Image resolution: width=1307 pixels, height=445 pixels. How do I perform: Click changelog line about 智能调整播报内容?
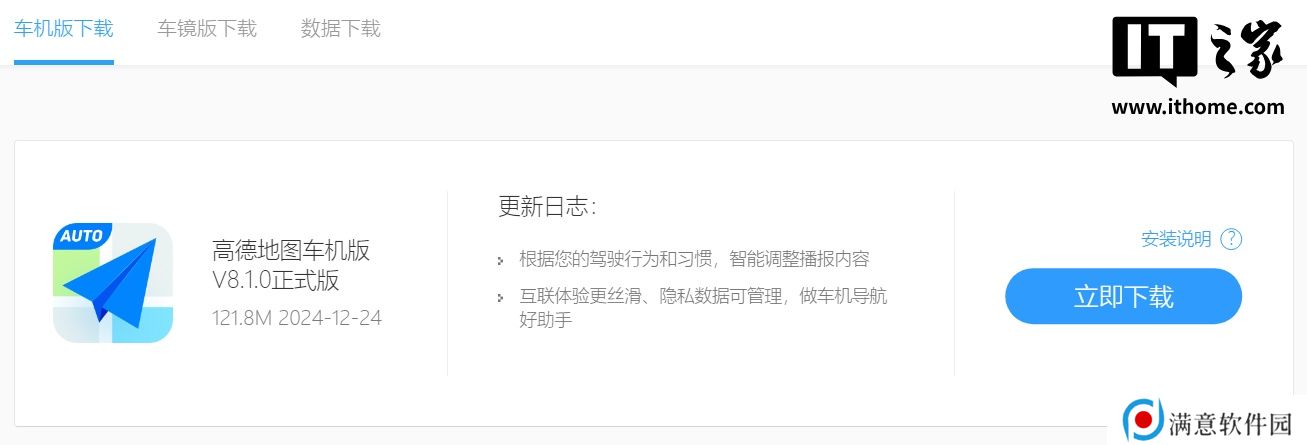(694, 259)
